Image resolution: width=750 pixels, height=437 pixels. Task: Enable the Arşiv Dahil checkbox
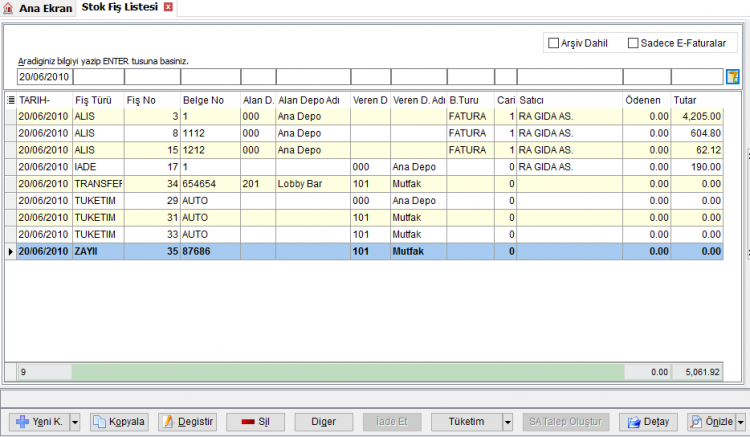coord(553,43)
